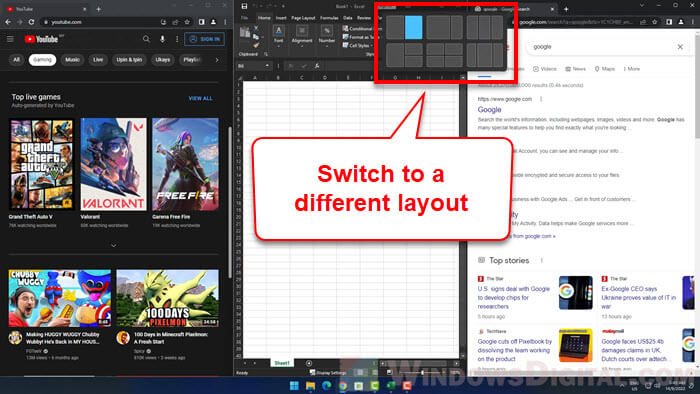Clear the Google search box with X
The height and width of the screenshot is (394, 700).
coord(680,46)
